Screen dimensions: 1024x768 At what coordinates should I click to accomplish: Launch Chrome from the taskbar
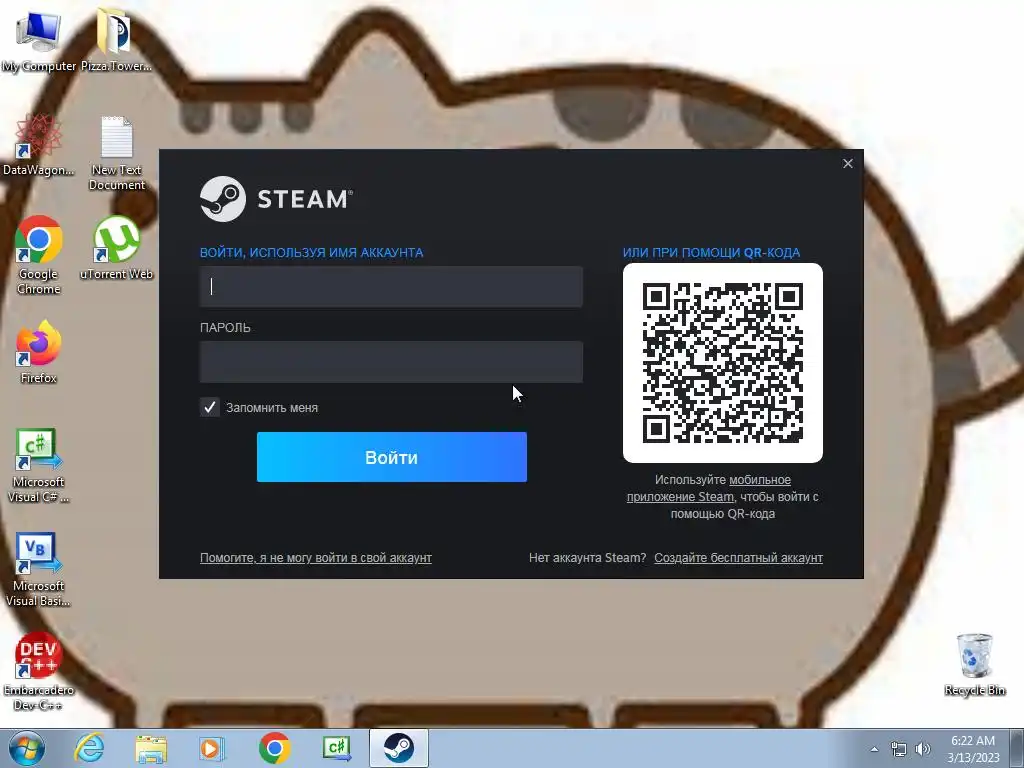click(274, 748)
